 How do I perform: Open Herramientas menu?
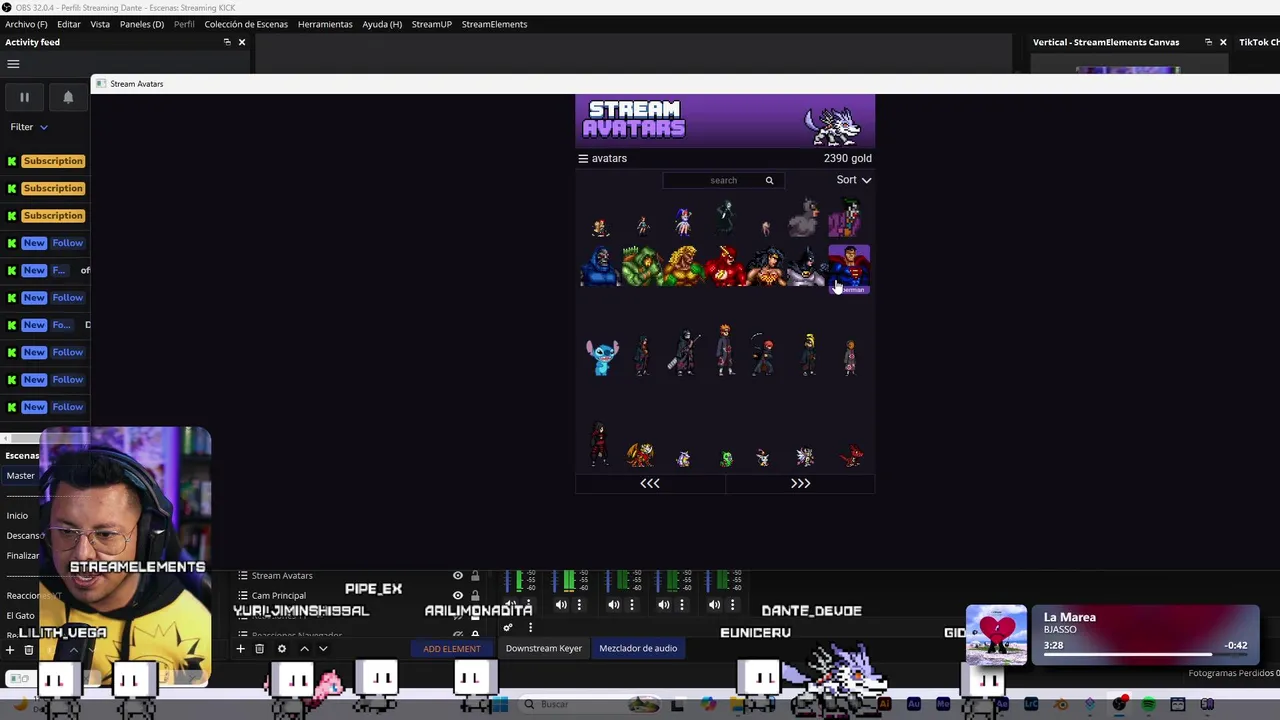coord(325,24)
